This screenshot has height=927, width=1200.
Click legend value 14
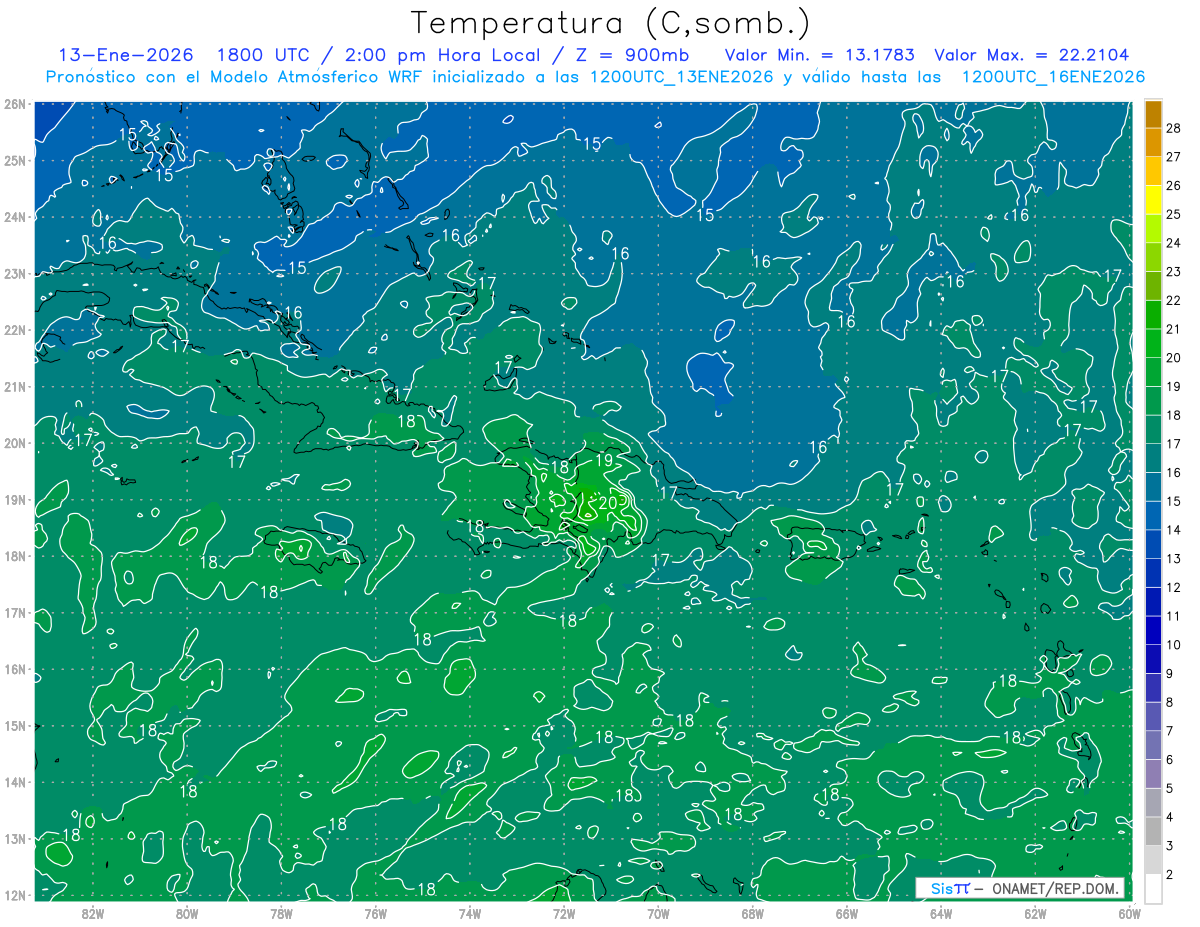click(1173, 530)
